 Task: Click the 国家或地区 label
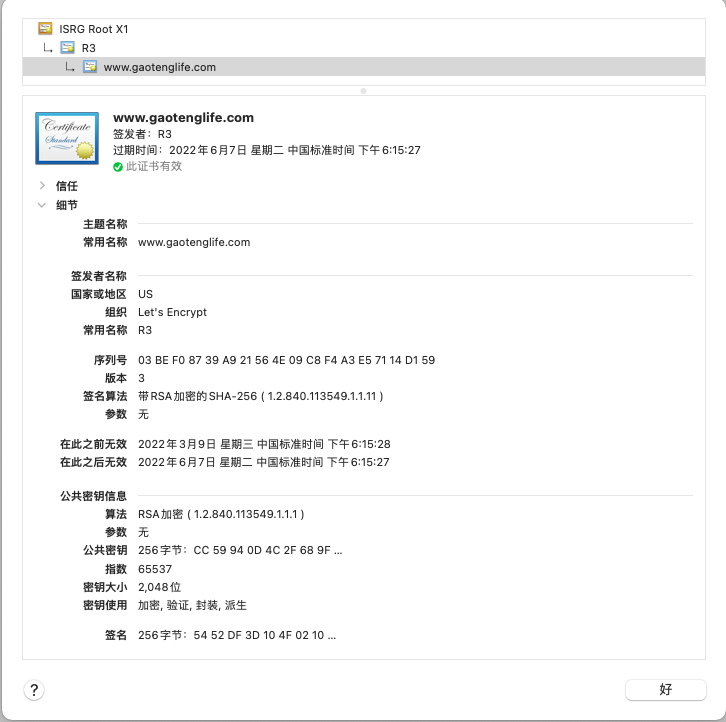point(99,294)
